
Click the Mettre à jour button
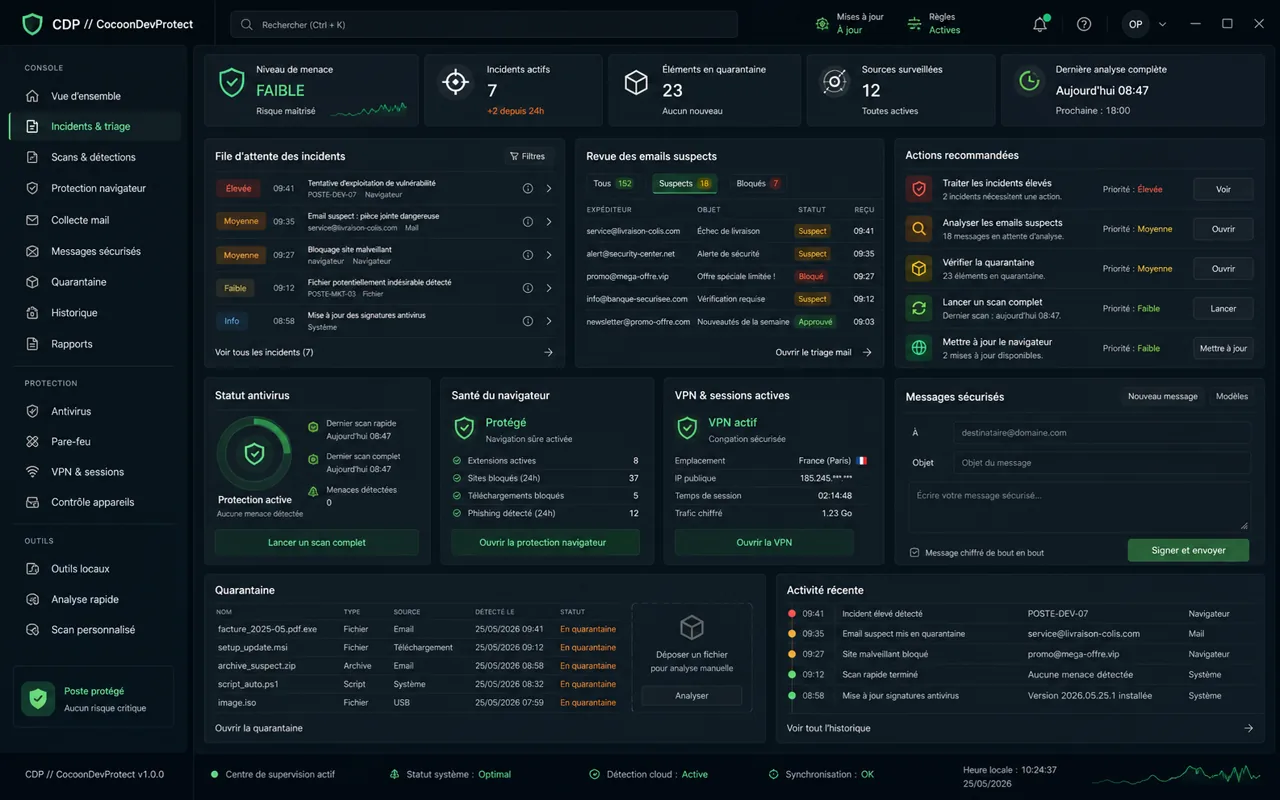click(1223, 348)
